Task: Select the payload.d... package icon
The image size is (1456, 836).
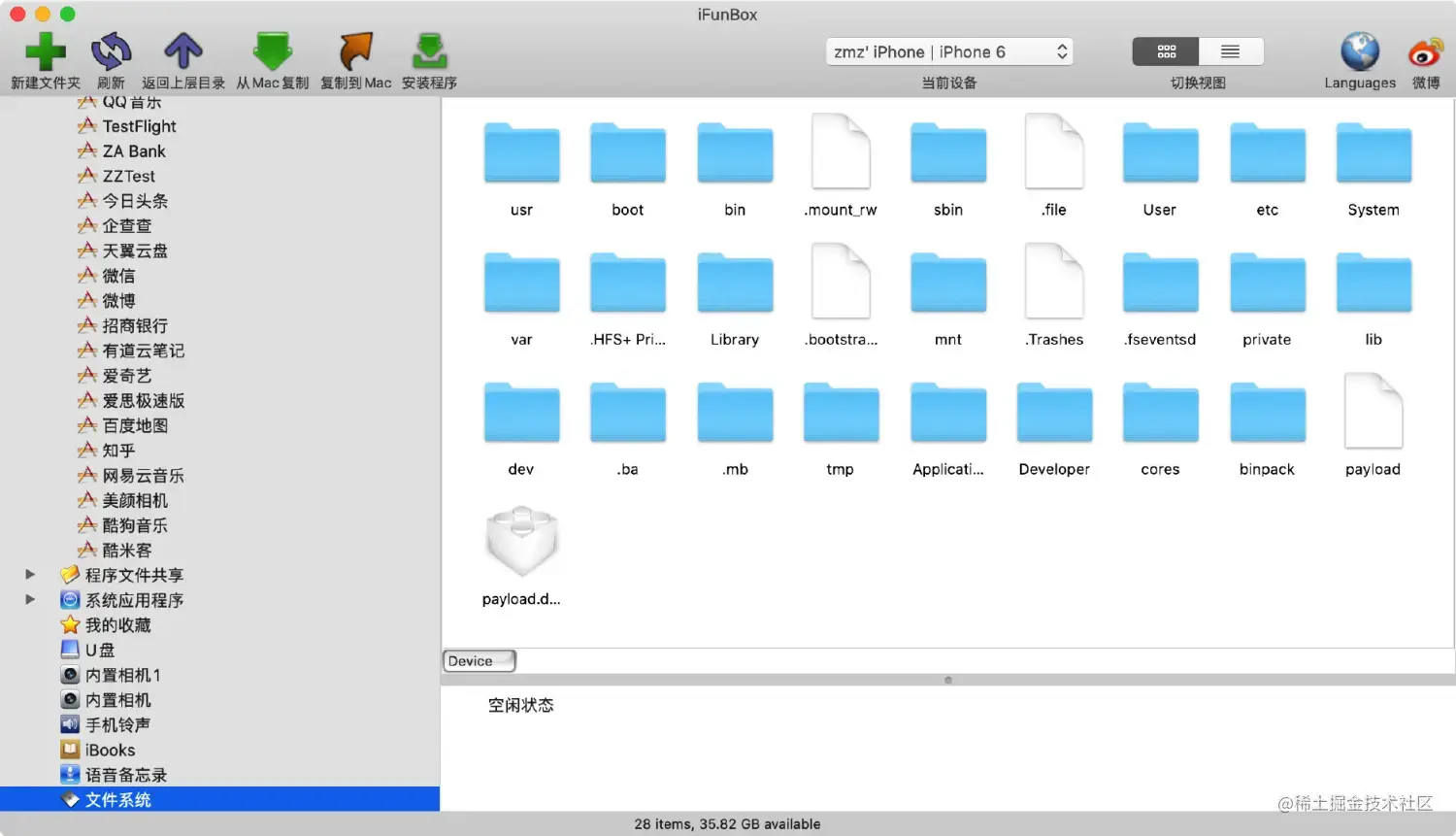Action: [x=521, y=541]
